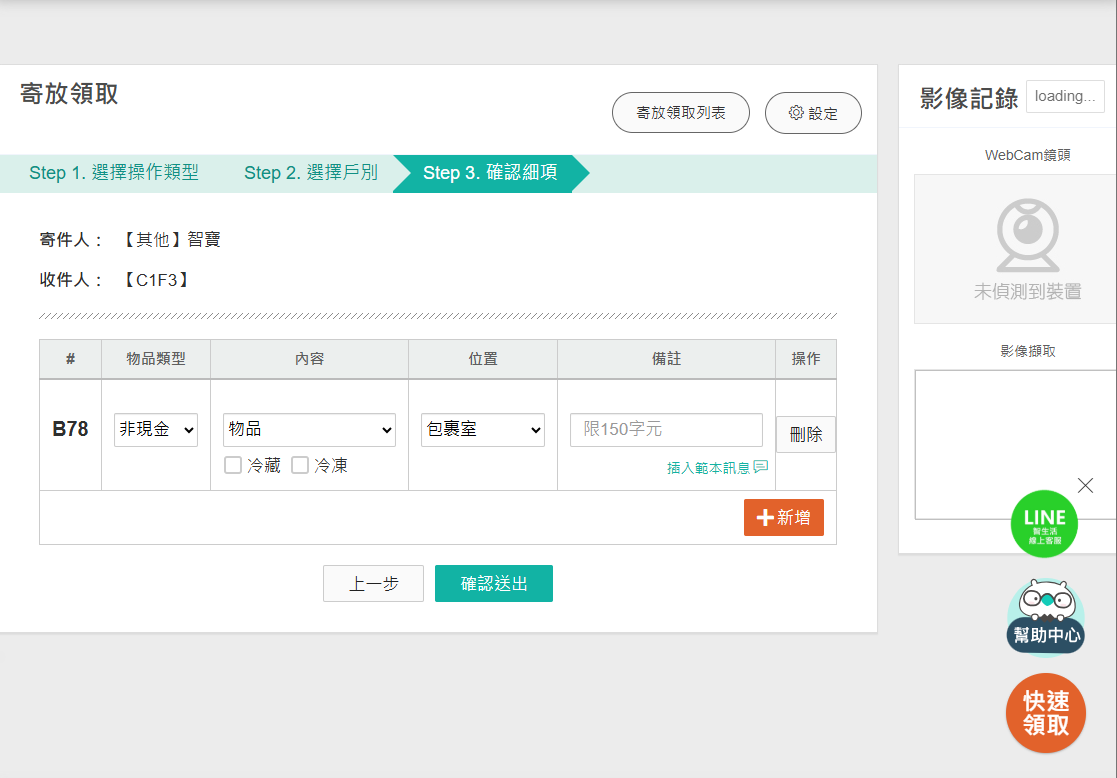This screenshot has height=778, width=1117.
Task: Select Step 3. 確認細項 tab
Action: pyautogui.click(x=489, y=173)
